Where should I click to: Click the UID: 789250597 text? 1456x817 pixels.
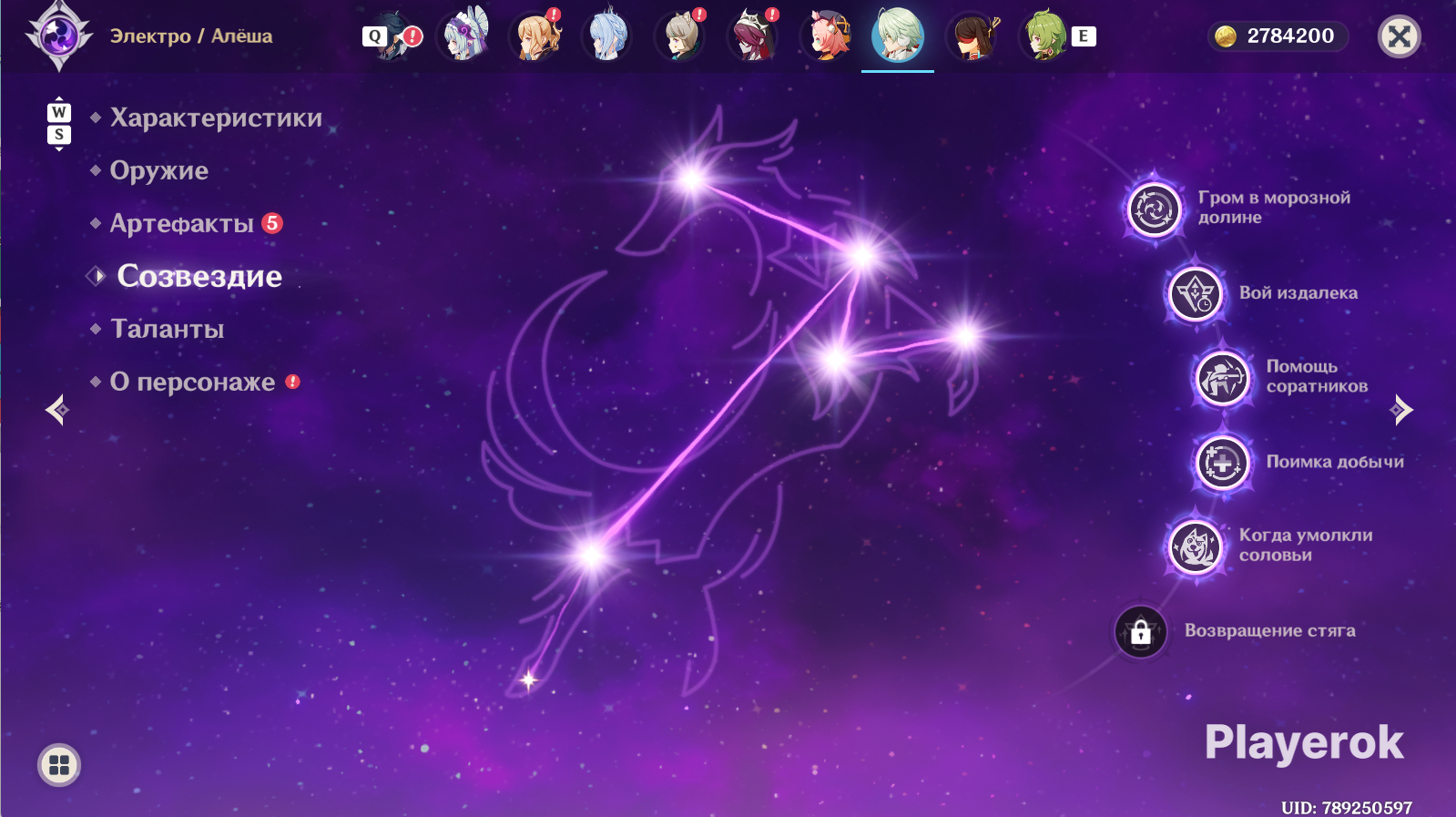[1347, 808]
